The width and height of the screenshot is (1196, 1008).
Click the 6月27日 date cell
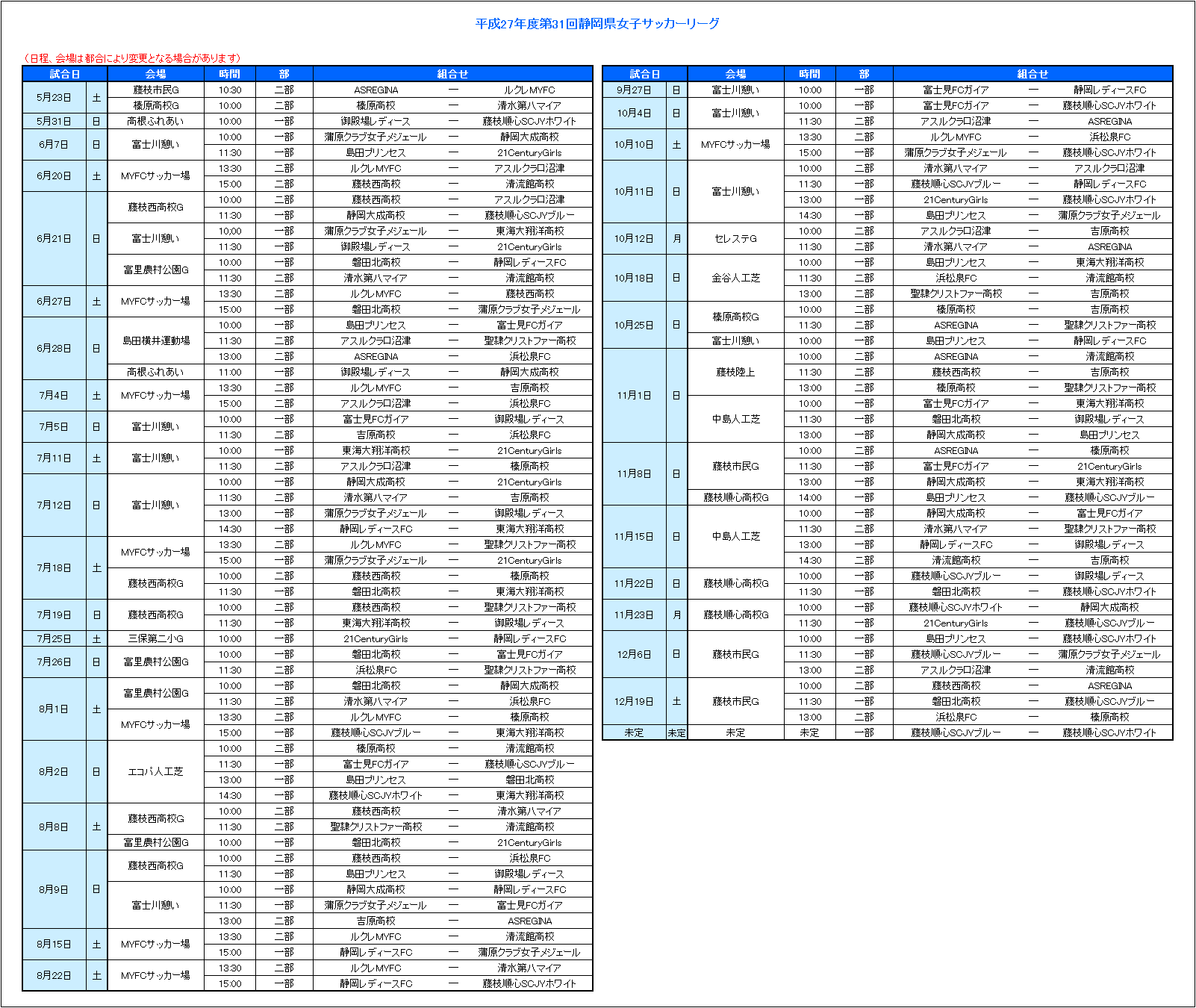54,302
